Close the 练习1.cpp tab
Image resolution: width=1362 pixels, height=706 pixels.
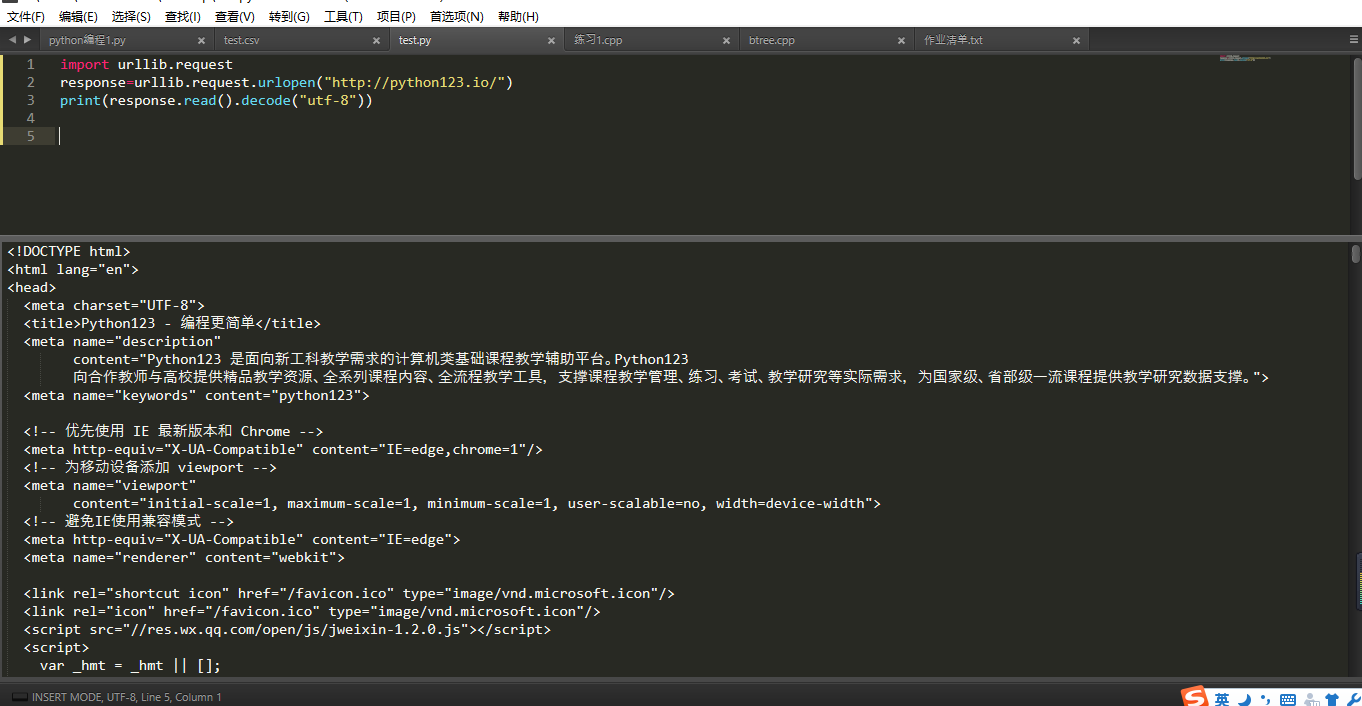(726, 41)
